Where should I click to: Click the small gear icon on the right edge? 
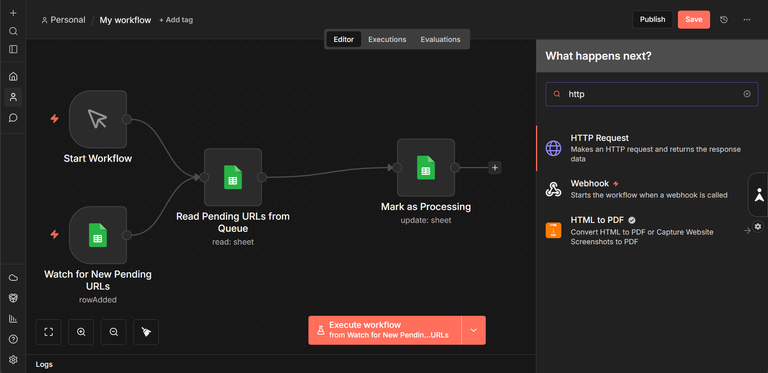point(758,226)
